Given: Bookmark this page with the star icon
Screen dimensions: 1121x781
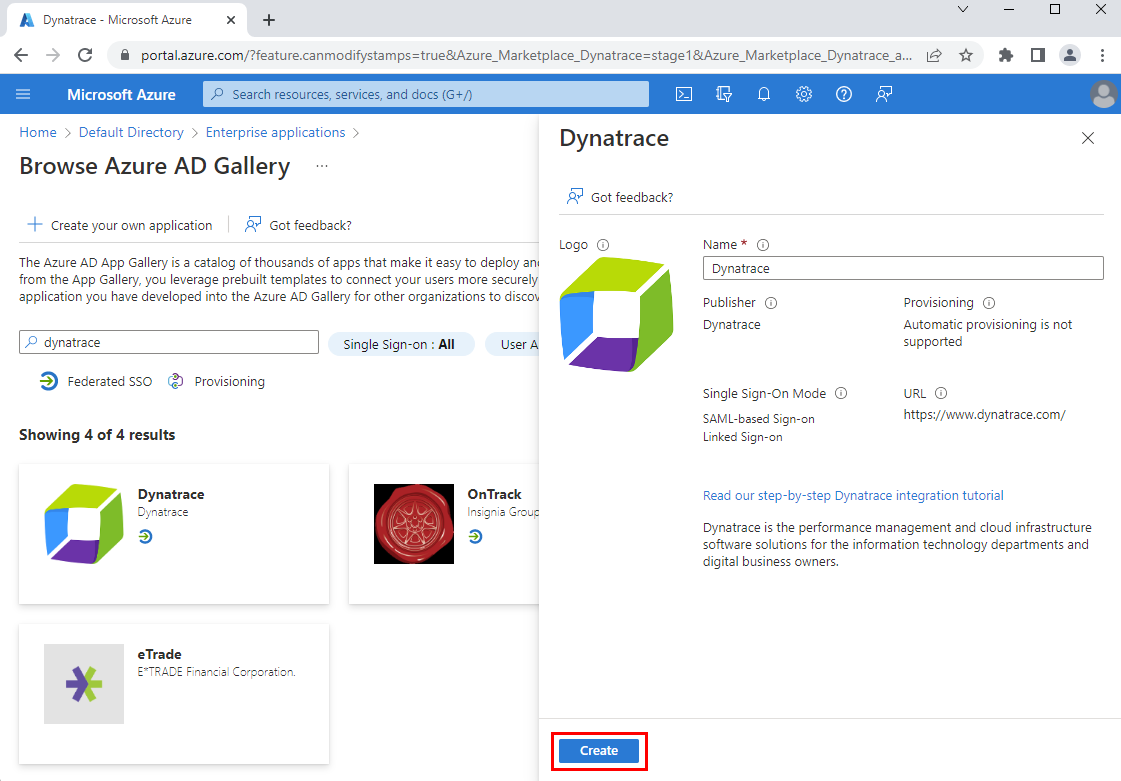Looking at the screenshot, I should 966,55.
